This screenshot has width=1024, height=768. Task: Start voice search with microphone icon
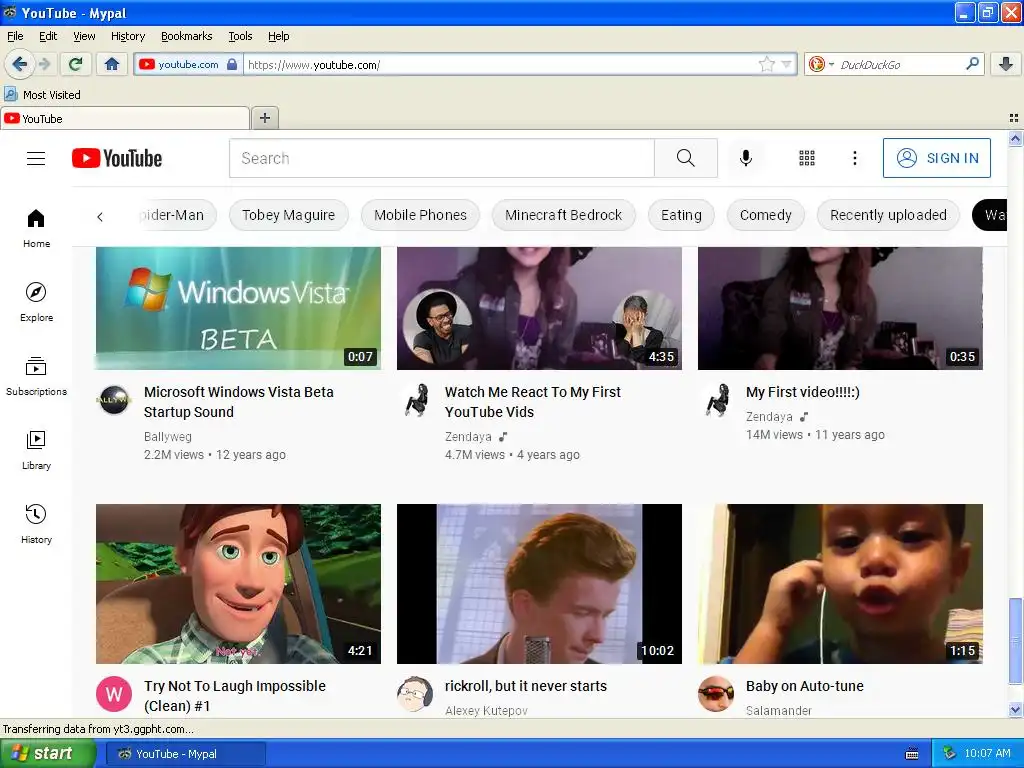coord(746,158)
